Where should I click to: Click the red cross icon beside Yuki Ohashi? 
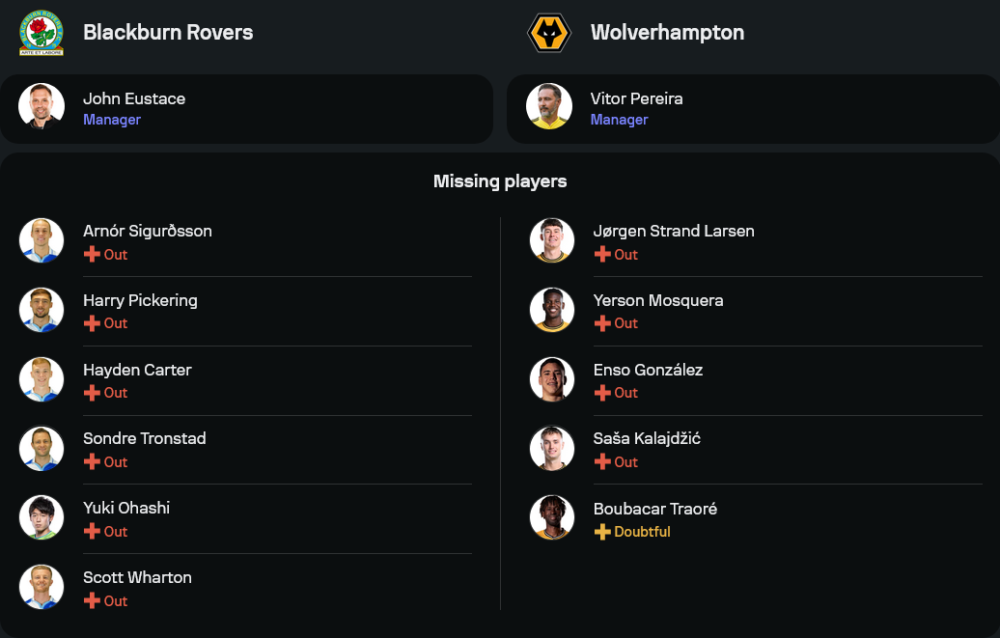click(x=92, y=531)
